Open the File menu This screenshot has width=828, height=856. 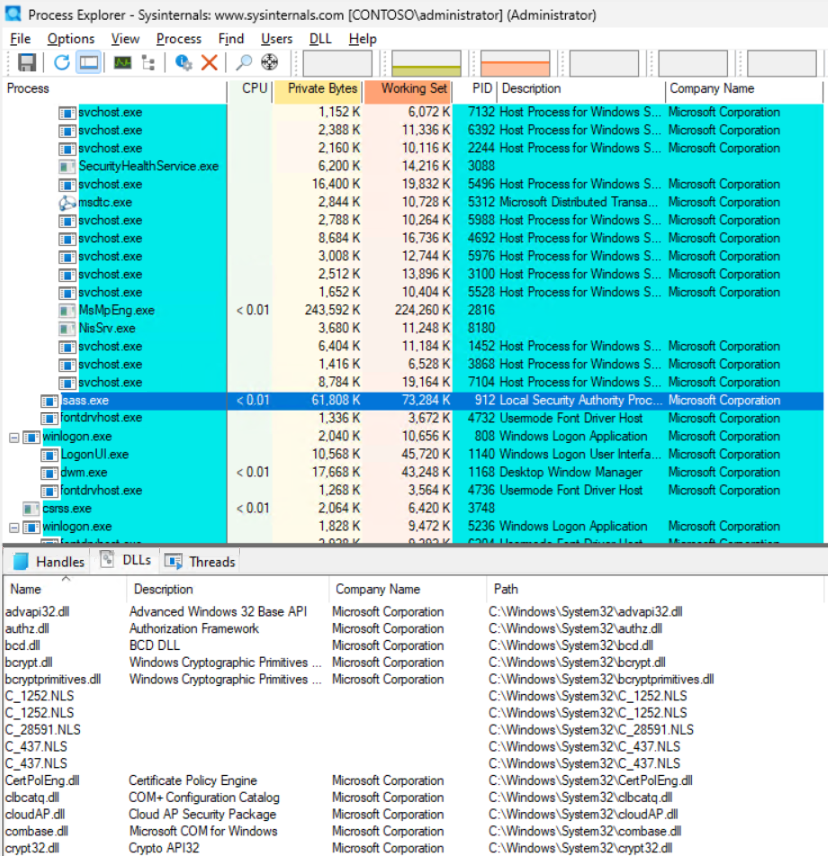coord(20,39)
